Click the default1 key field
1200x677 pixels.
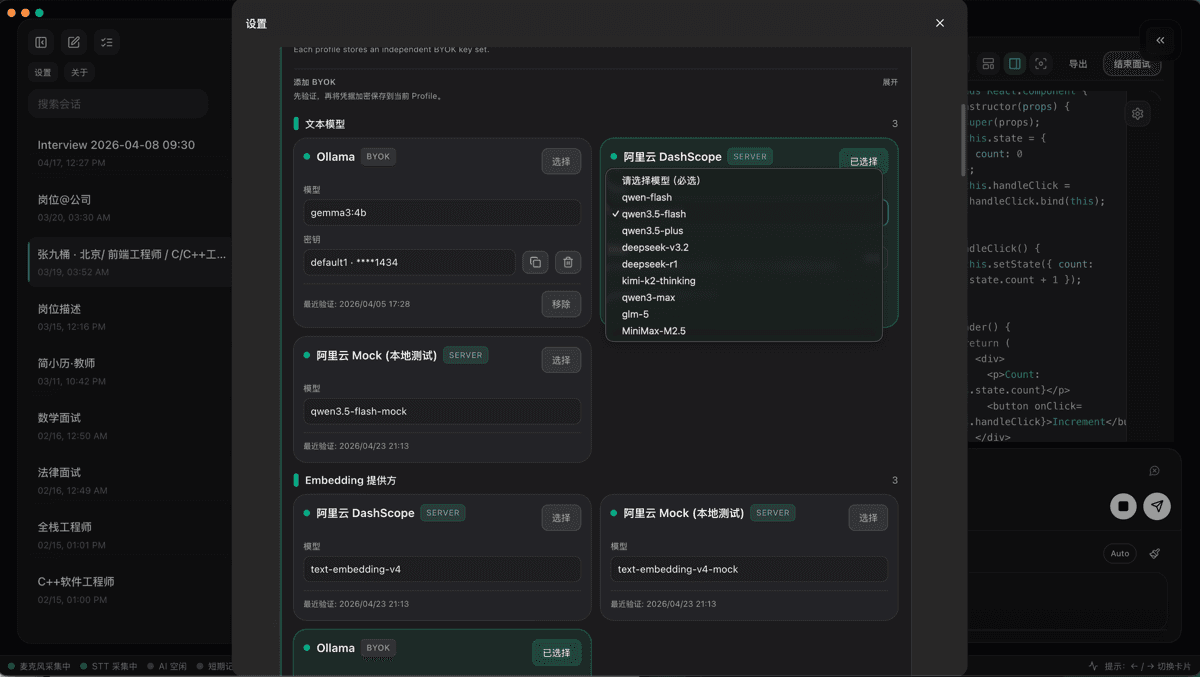tap(410, 262)
